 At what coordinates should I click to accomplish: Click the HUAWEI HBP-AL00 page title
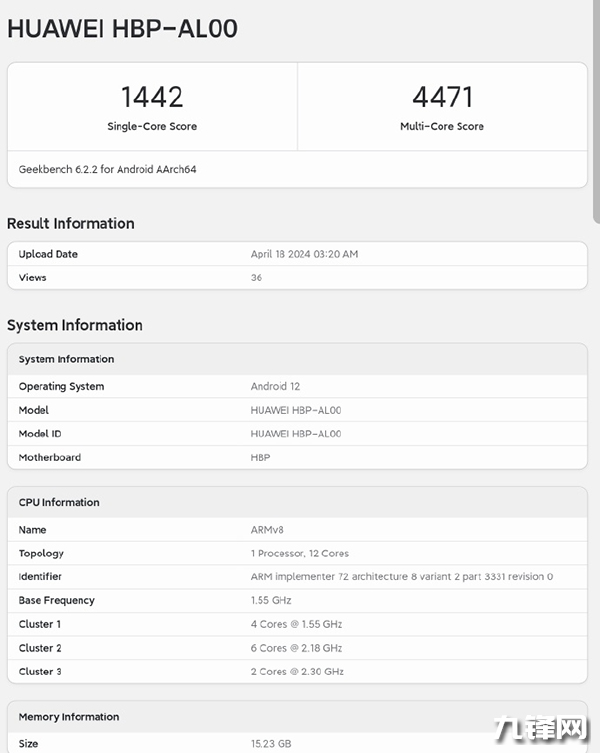[122, 29]
